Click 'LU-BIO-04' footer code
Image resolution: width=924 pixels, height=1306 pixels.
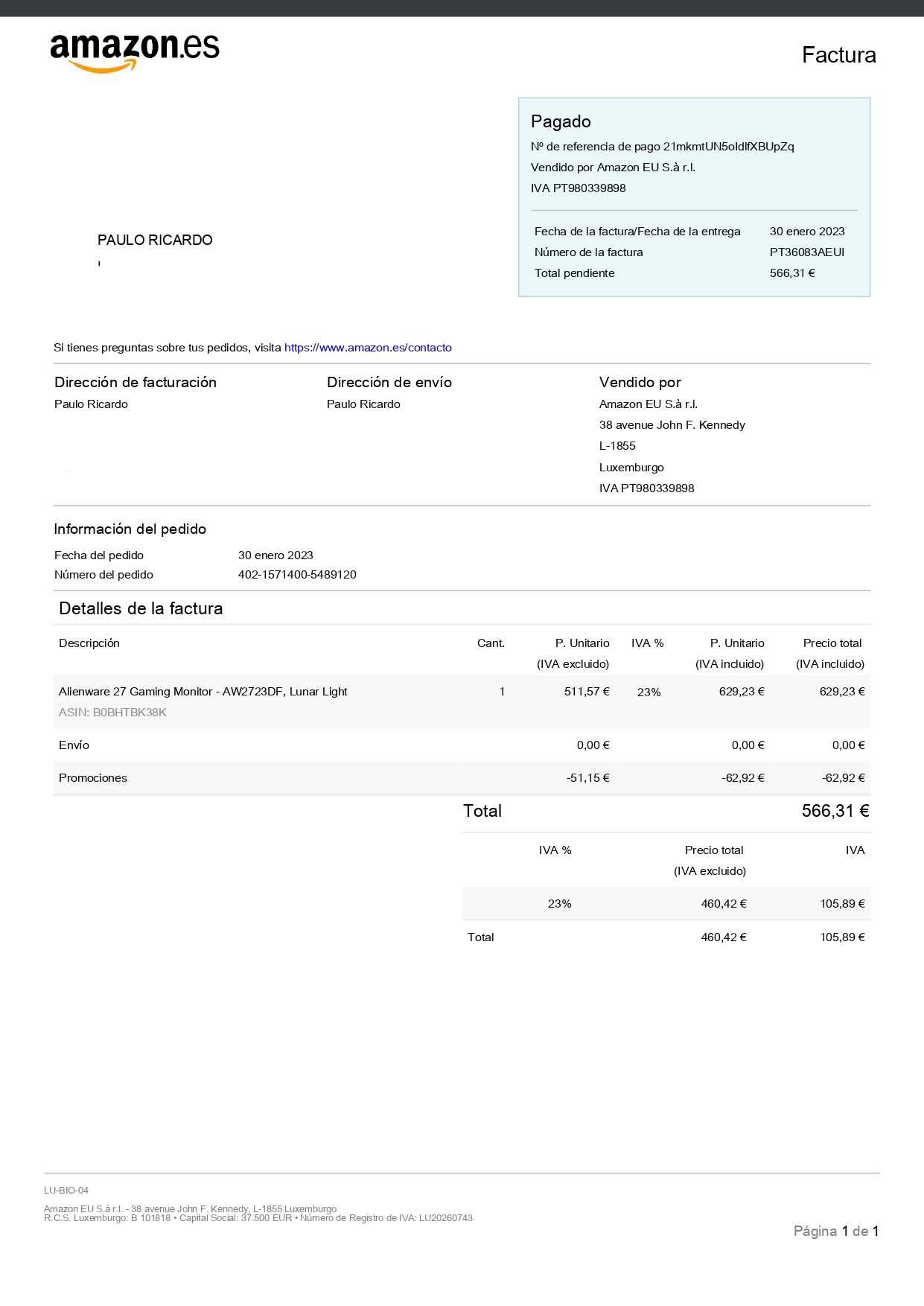point(66,1191)
